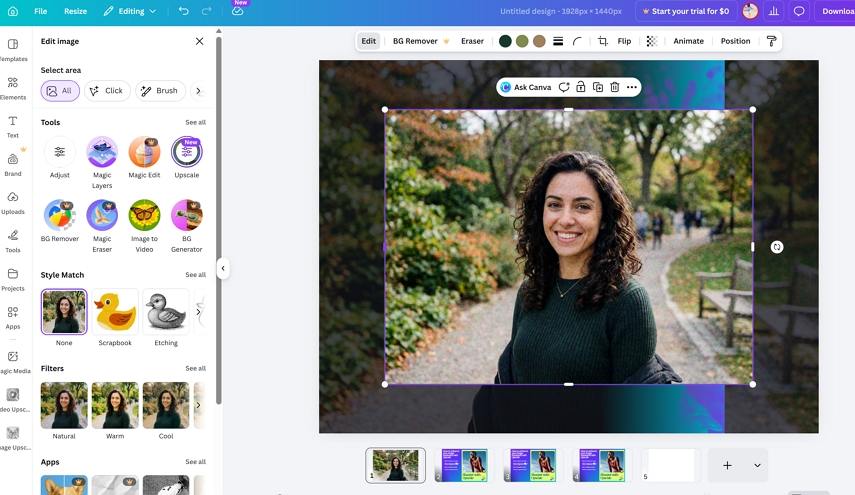855x495 pixels.
Task: Click the Edit toolbar button
Action: pos(369,41)
